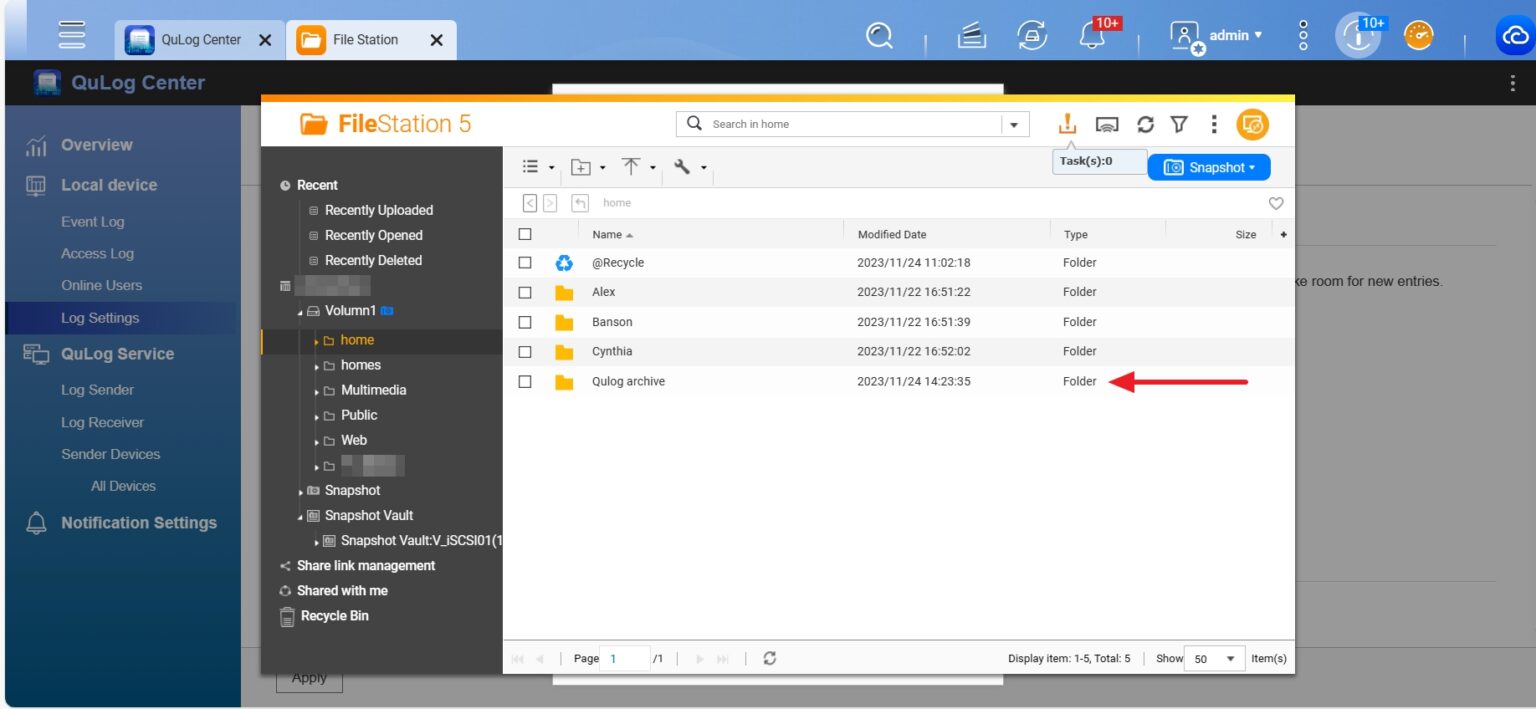This screenshot has height=709, width=1536.
Task: Click the favorites heart icon
Action: [x=1275, y=203]
